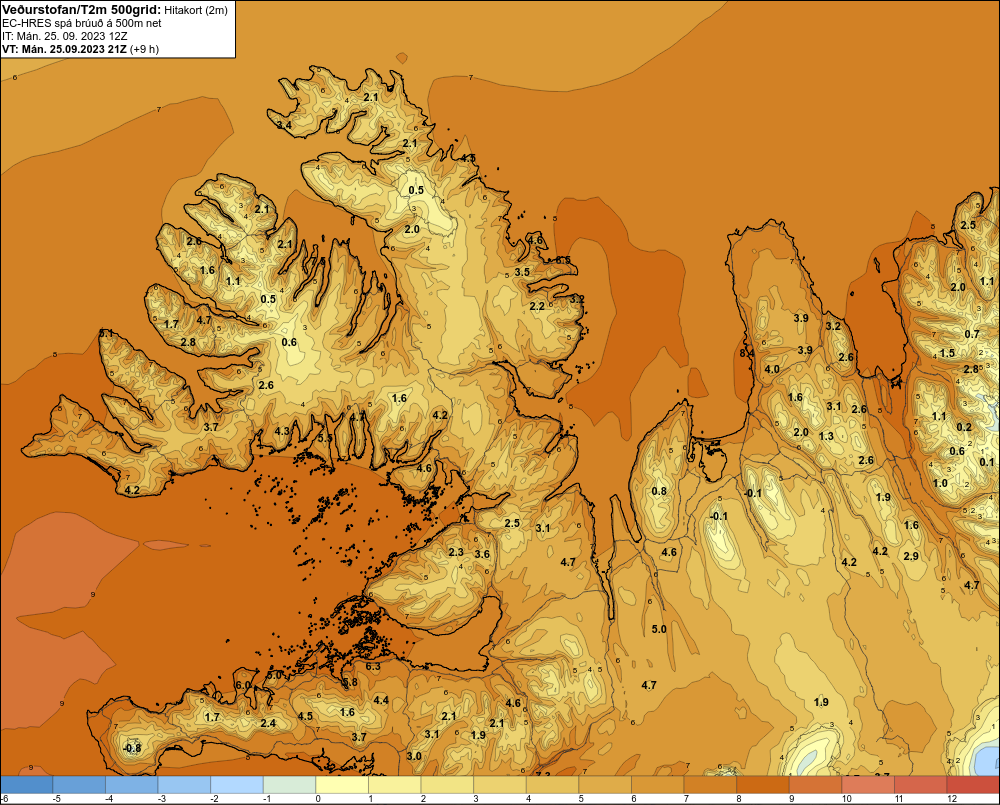Click the 3.5 temperature value
Viewport: 1000px width, 805px height.
tap(522, 272)
